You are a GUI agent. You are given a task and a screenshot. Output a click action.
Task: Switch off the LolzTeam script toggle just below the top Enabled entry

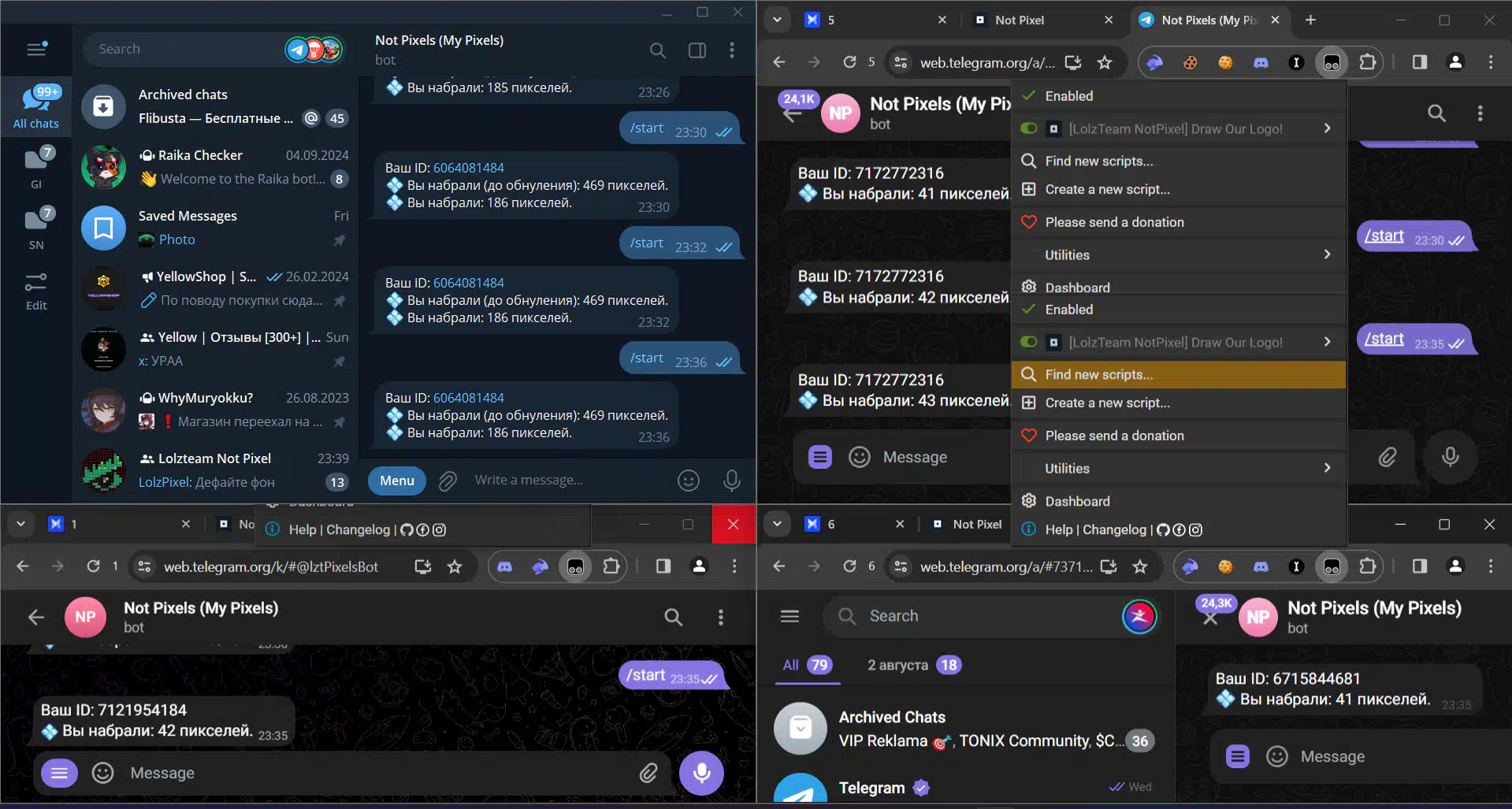1029,128
